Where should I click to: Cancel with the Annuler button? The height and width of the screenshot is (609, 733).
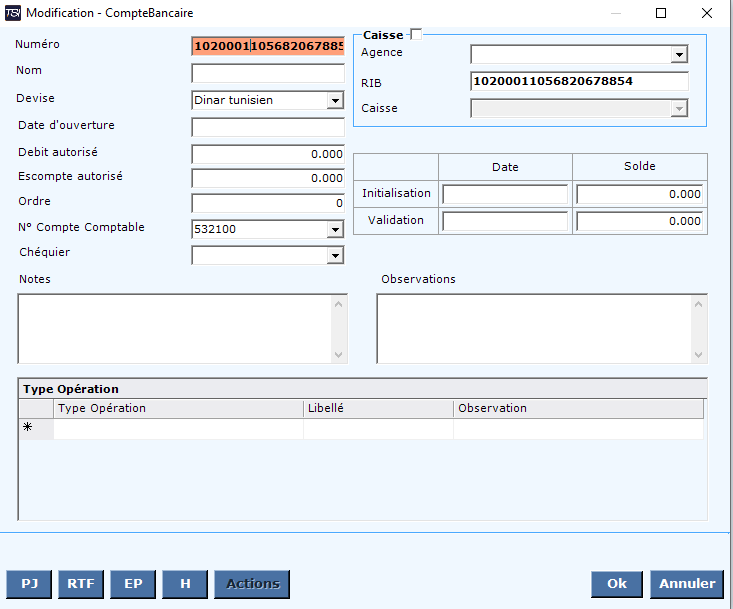point(687,584)
